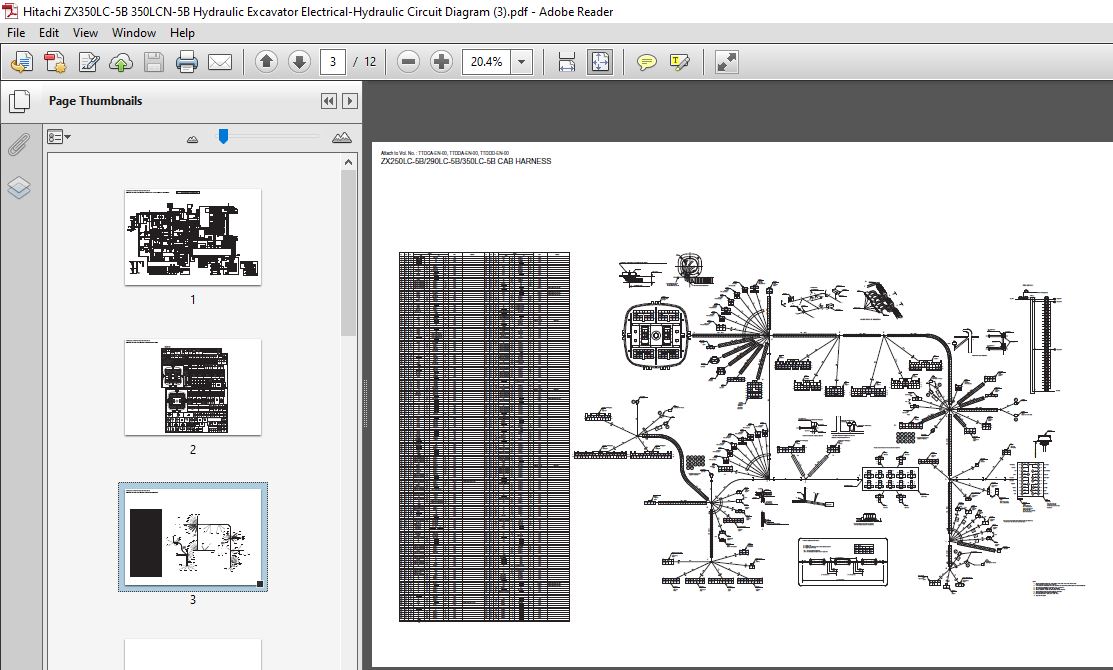1113x670 pixels.
Task: Click the Save to cloud icon
Action: coord(121,62)
